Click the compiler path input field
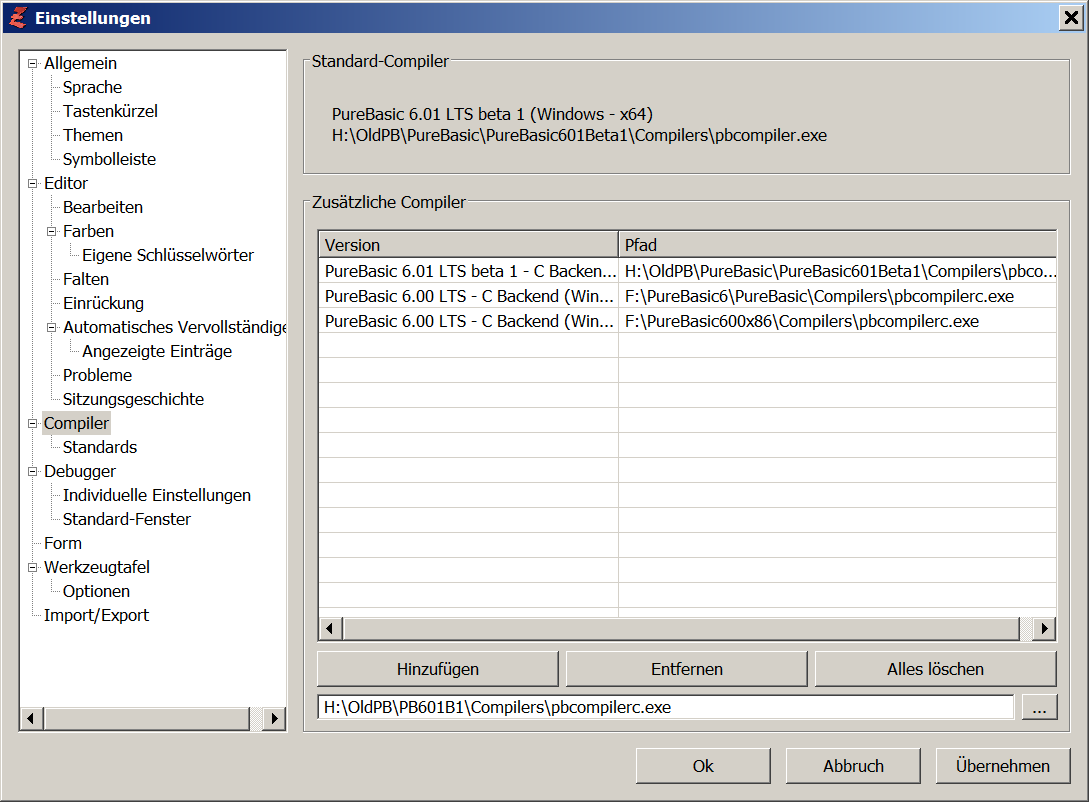1089x802 pixels. click(x=665, y=708)
